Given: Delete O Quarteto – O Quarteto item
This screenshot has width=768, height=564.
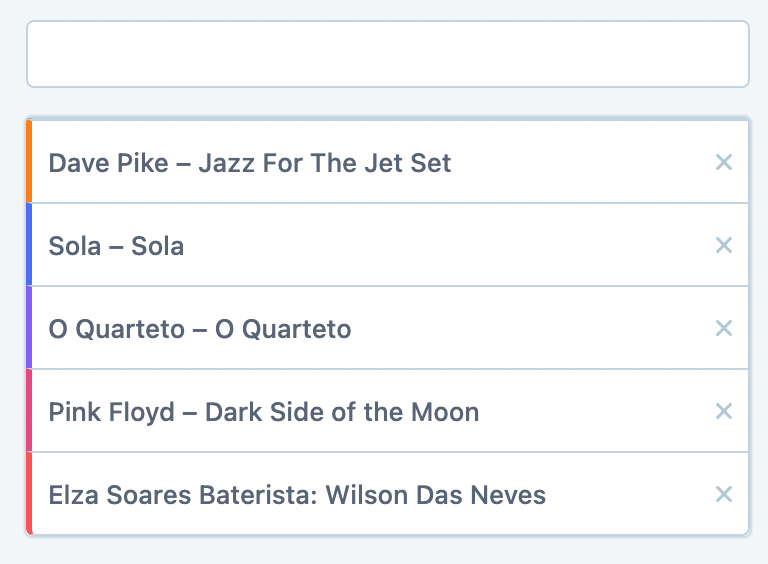Looking at the screenshot, I should point(724,328).
